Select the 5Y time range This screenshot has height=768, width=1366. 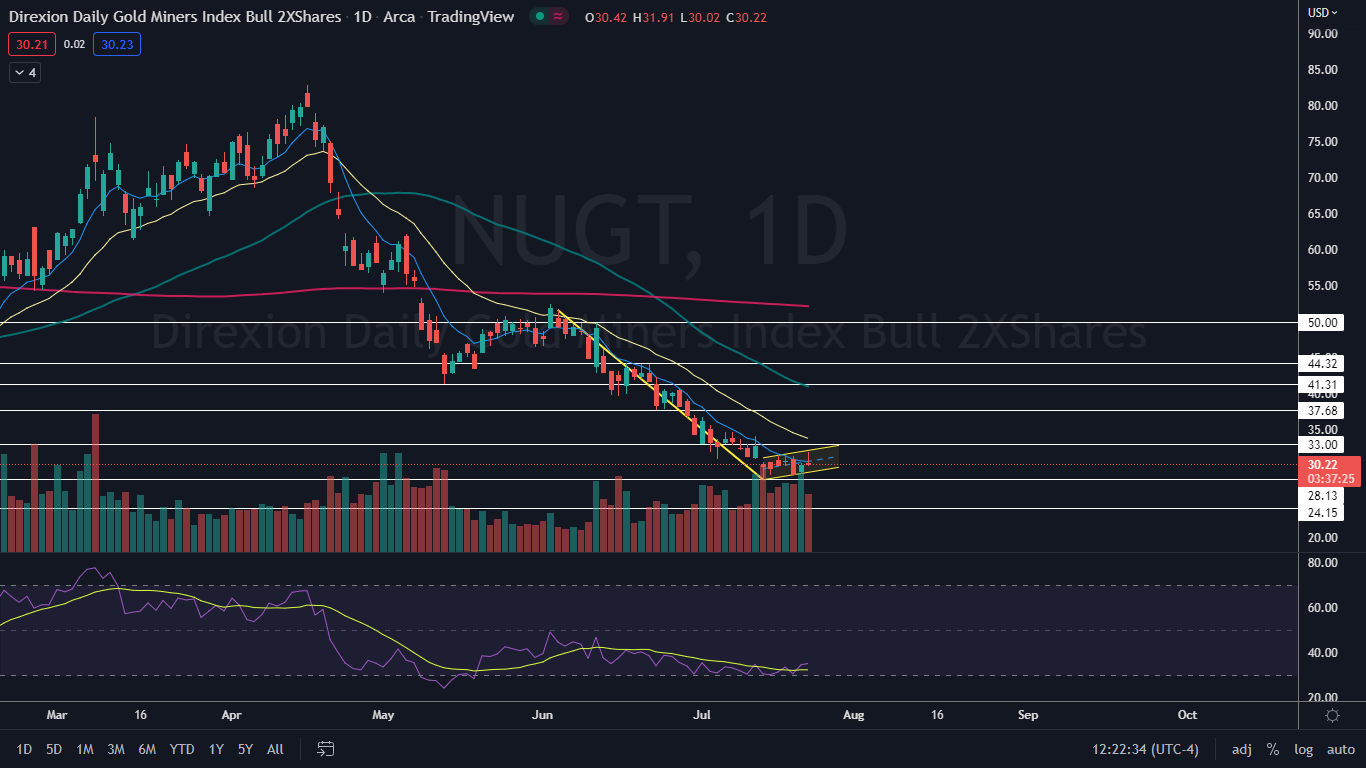click(x=246, y=749)
